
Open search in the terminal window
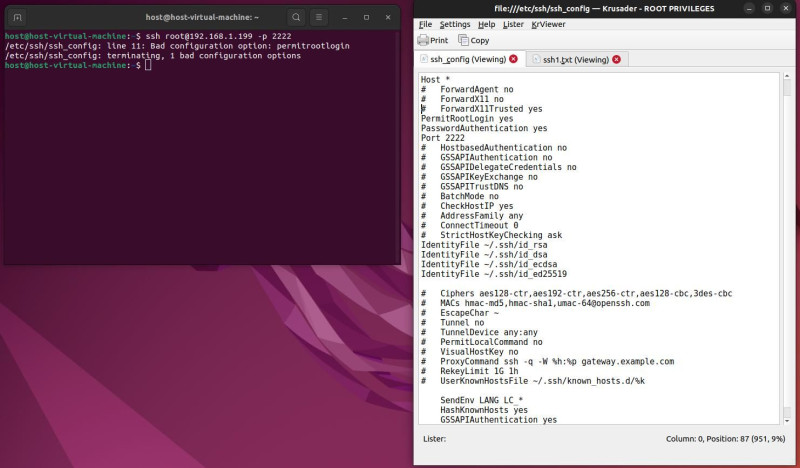click(296, 17)
